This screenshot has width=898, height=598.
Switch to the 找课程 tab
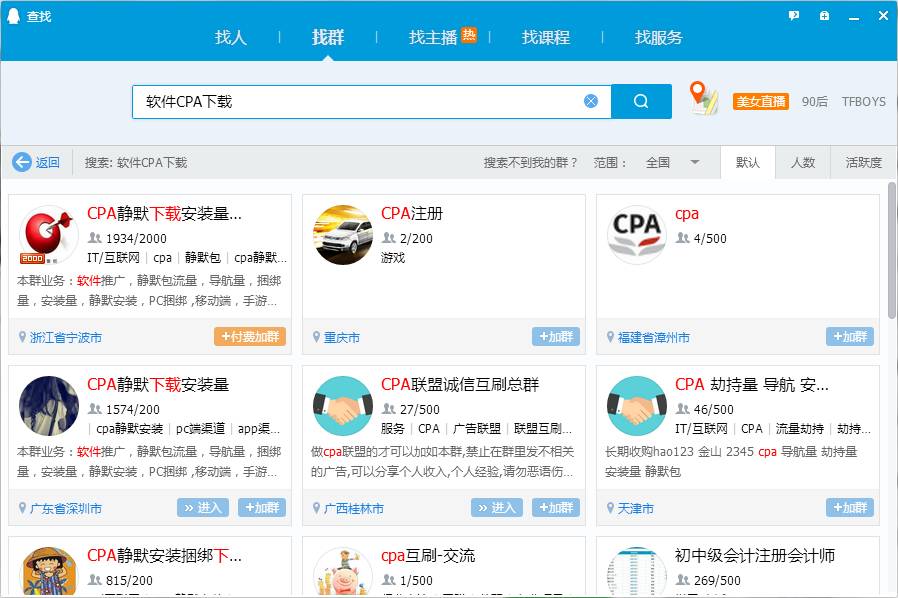pyautogui.click(x=546, y=37)
